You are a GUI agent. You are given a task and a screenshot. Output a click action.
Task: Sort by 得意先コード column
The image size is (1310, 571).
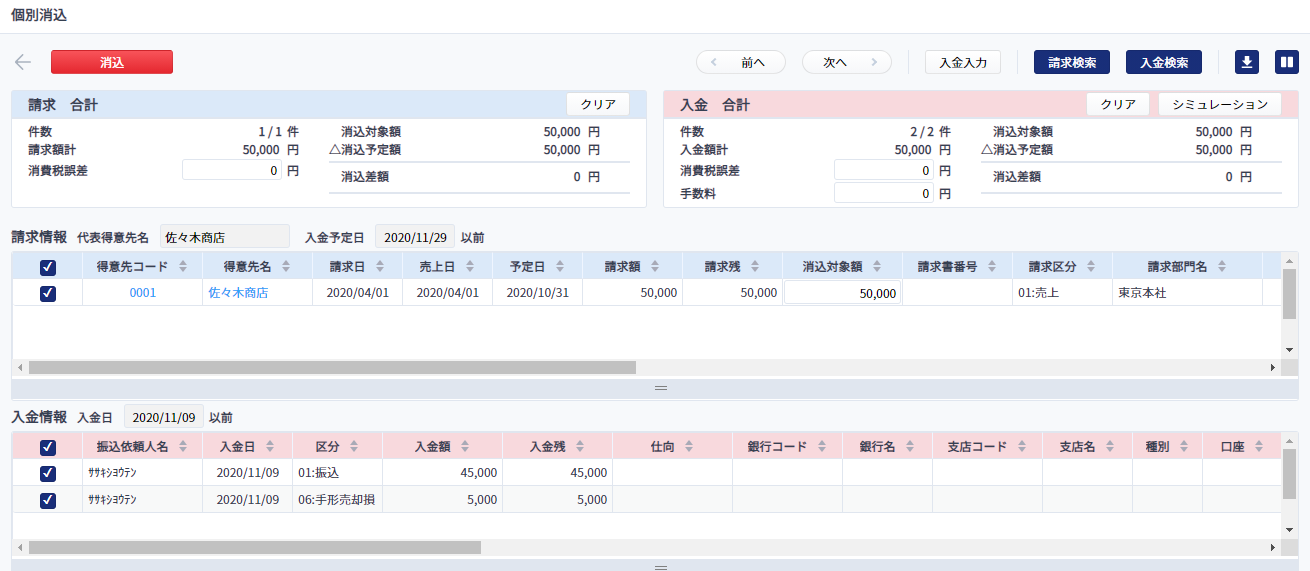pyautogui.click(x=184, y=266)
